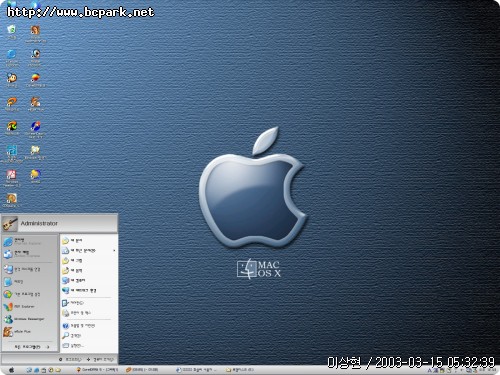This screenshot has height=375, width=500.
Task: Click the Administrator guitar user picture
Action: point(10,224)
